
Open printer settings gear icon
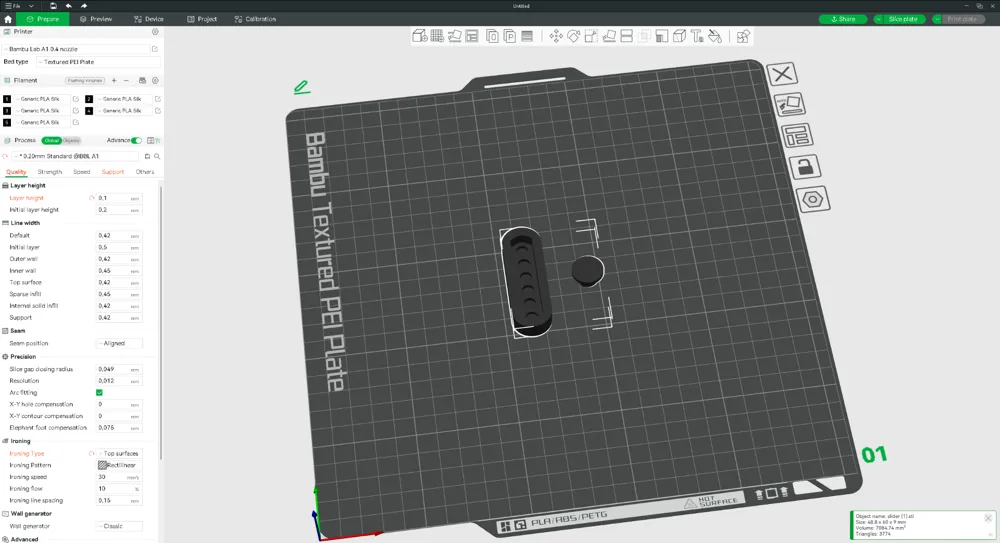tap(155, 31)
